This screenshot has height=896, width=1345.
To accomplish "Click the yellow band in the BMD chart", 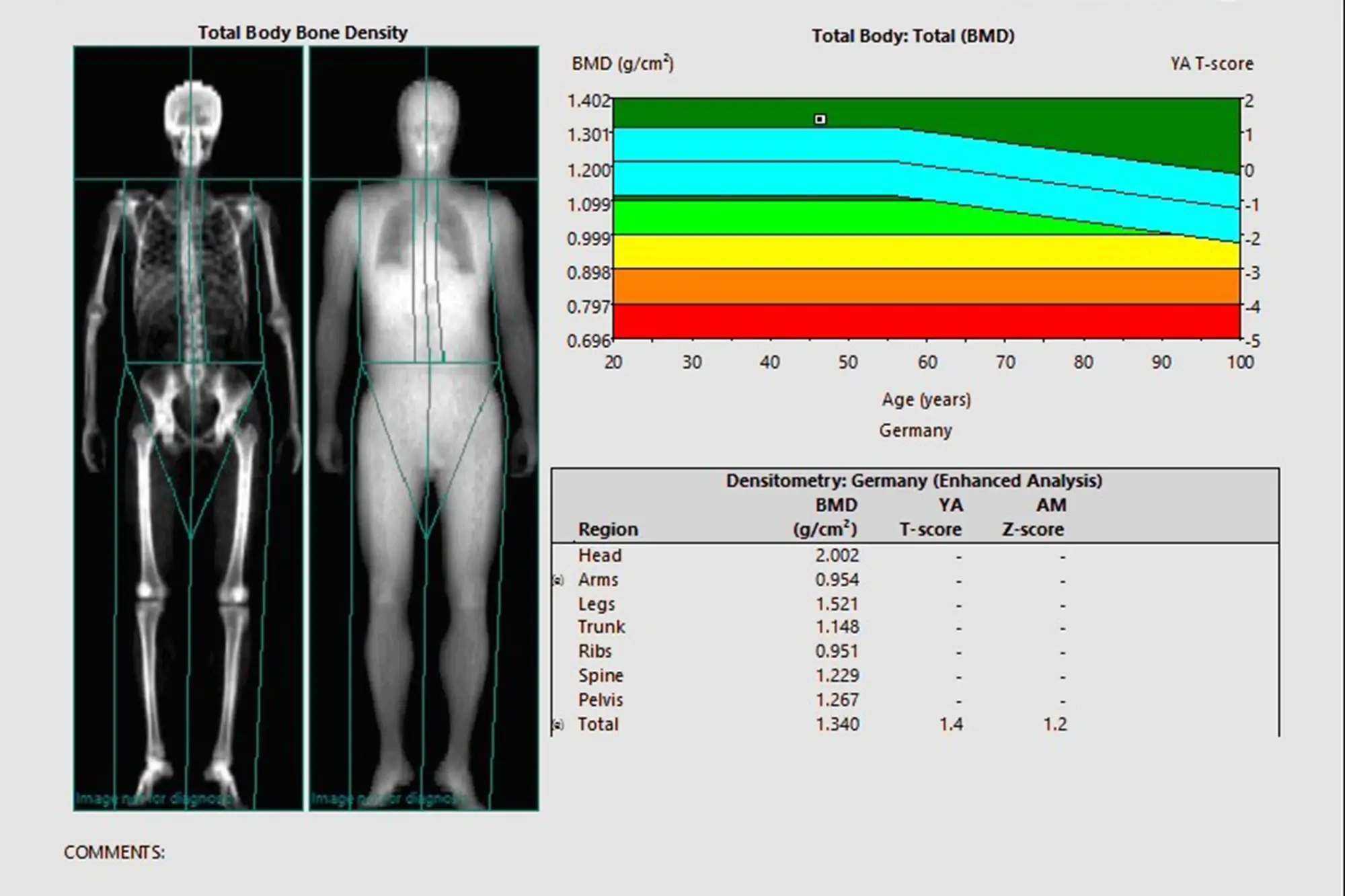I will click(925, 253).
